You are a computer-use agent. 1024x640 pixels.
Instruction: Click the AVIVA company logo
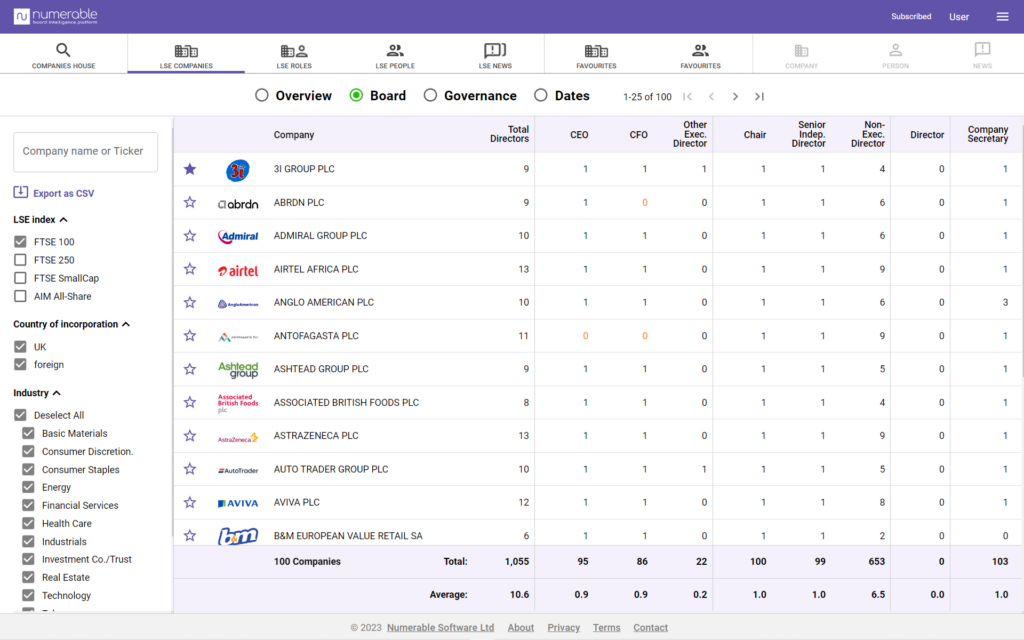[x=238, y=503]
